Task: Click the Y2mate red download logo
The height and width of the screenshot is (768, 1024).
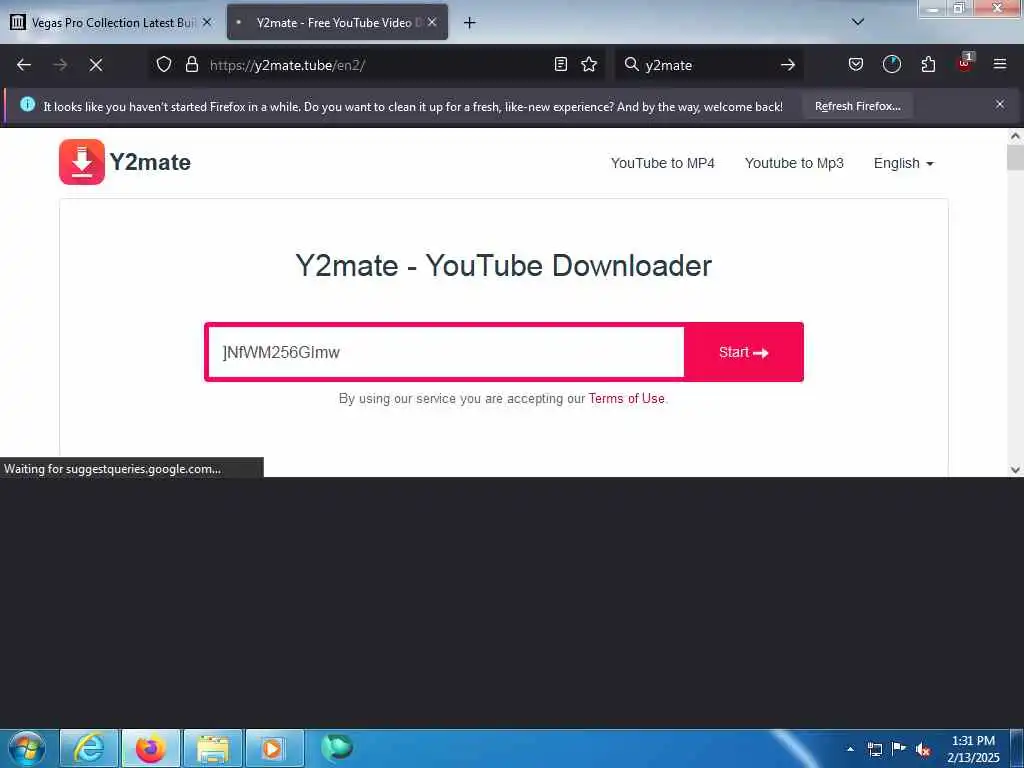Action: click(x=82, y=162)
